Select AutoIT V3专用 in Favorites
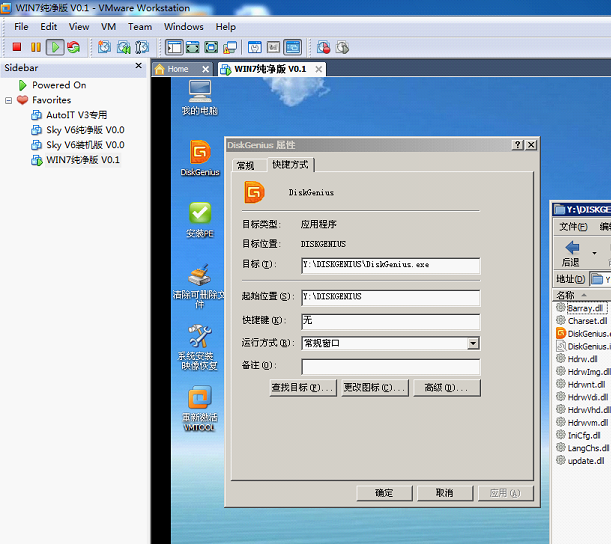 [76, 115]
